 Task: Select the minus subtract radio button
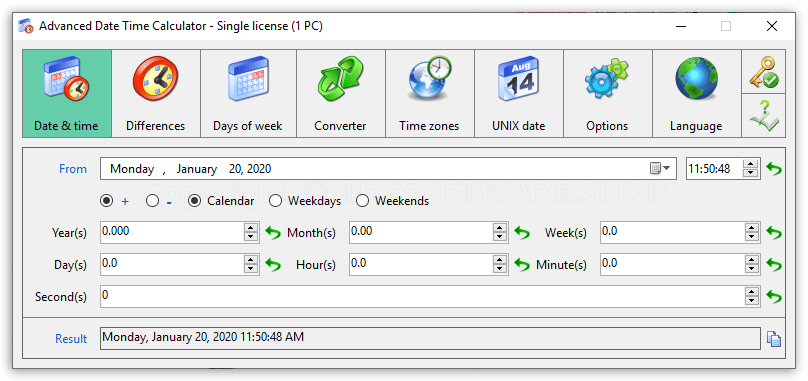153,201
